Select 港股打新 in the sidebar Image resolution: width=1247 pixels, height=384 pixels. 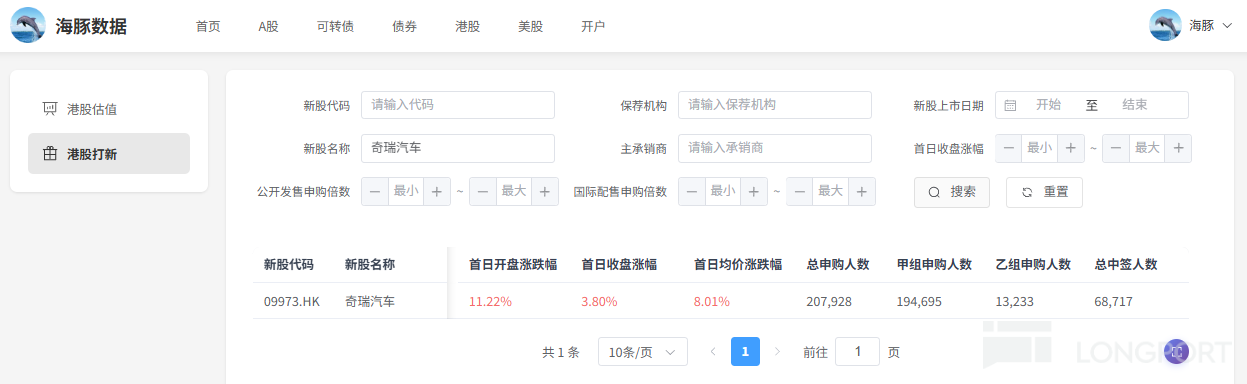click(x=109, y=154)
